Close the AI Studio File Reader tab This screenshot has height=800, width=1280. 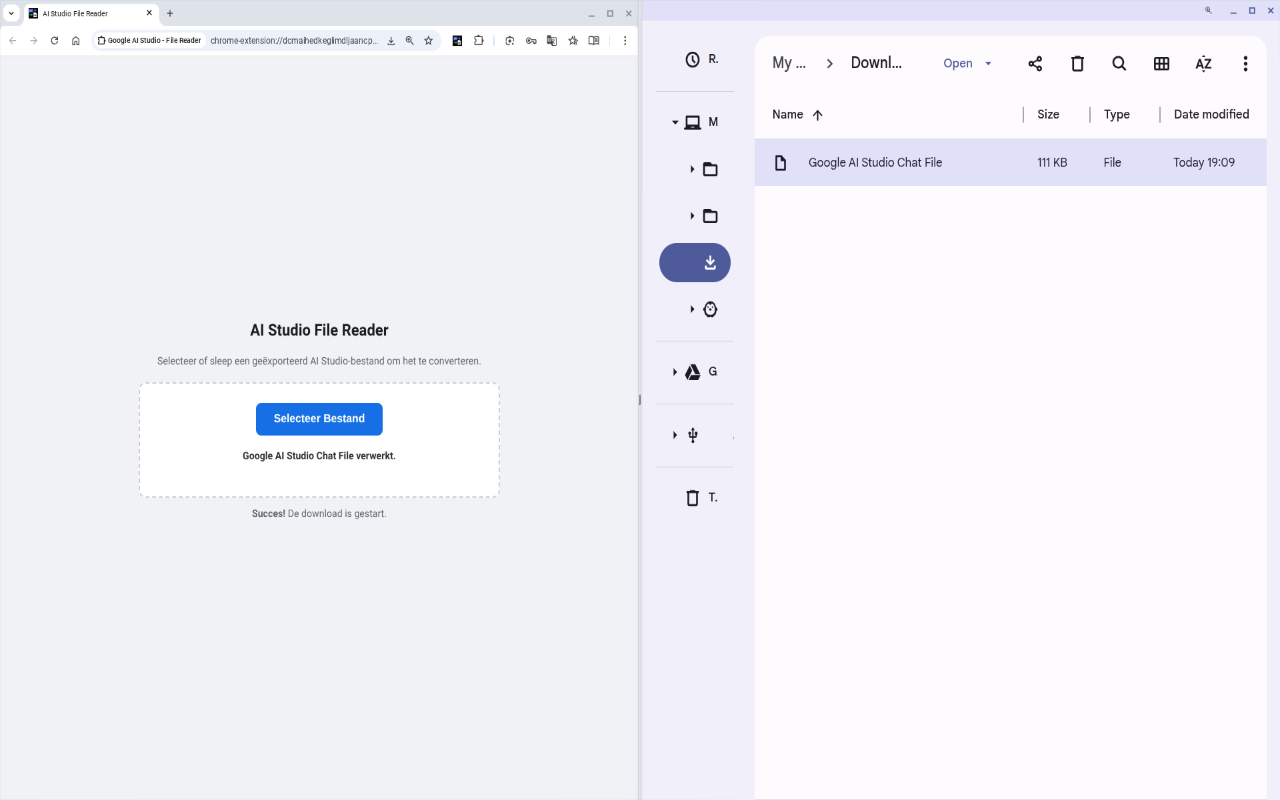click(150, 14)
